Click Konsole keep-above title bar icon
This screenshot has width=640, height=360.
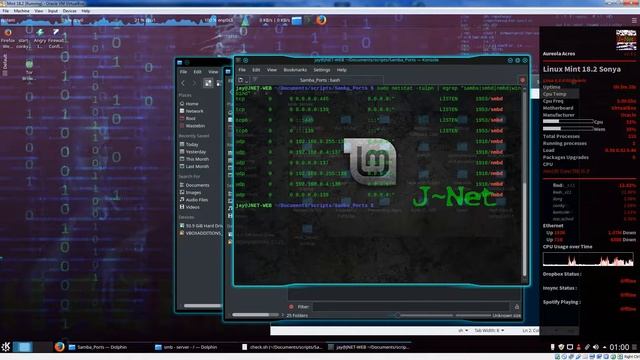coord(246,60)
